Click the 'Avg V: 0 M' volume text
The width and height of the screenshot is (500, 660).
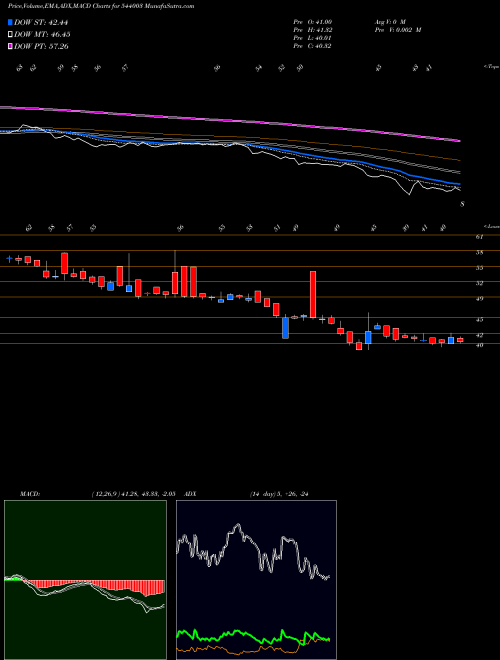pyautogui.click(x=389, y=21)
